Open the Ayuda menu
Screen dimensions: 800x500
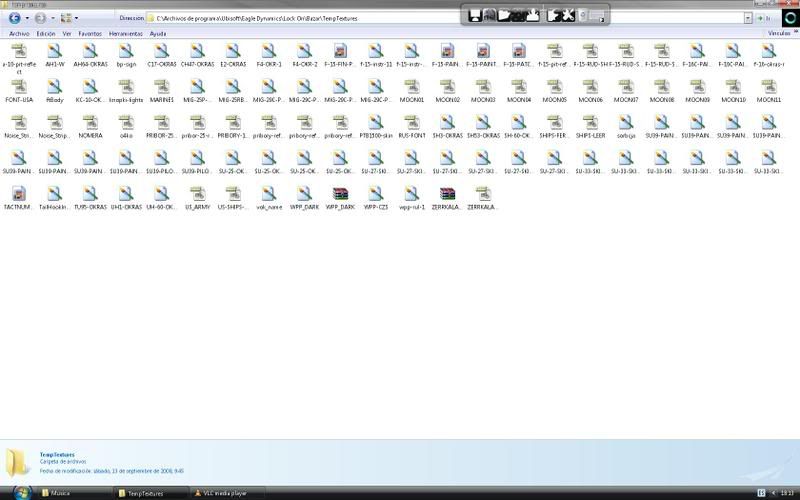point(158,34)
